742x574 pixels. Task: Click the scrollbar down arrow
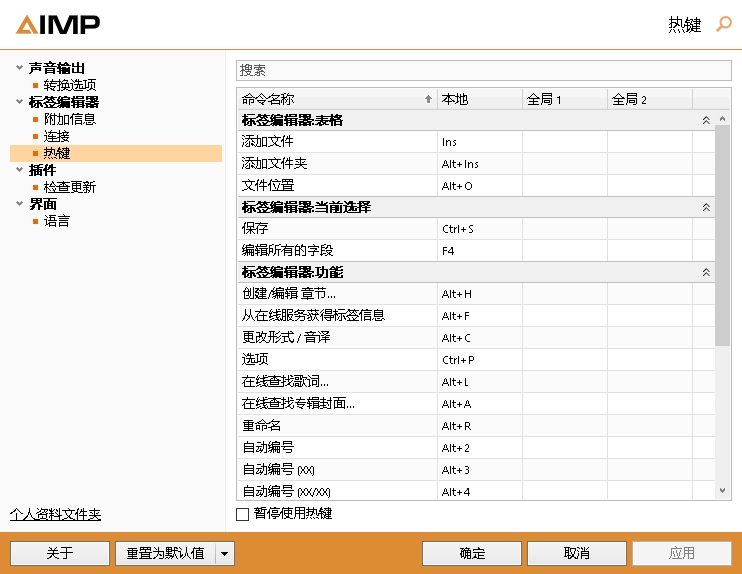pyautogui.click(x=722, y=491)
